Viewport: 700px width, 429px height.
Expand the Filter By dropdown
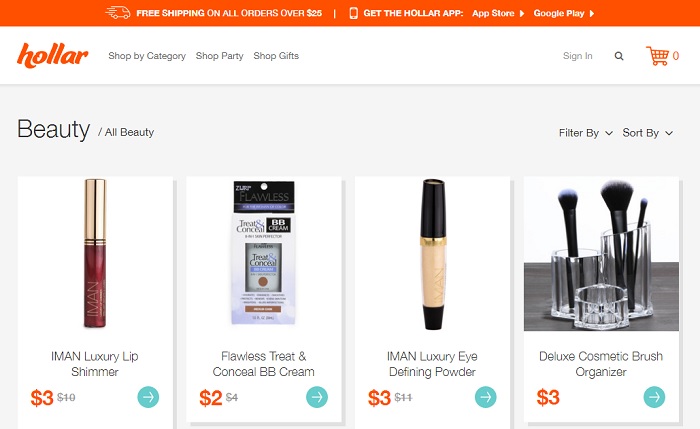[585, 133]
